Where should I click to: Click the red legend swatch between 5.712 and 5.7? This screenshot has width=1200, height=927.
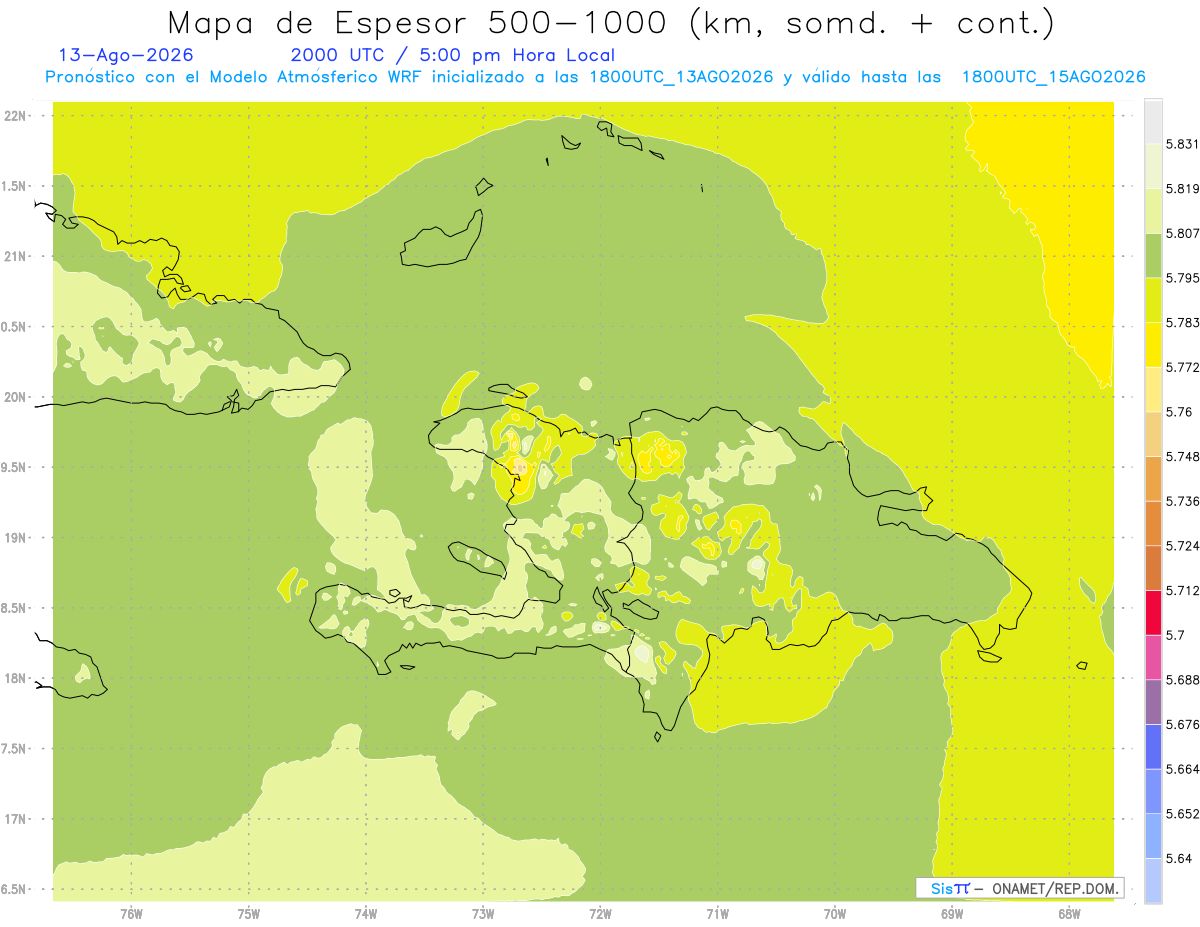tap(1153, 612)
